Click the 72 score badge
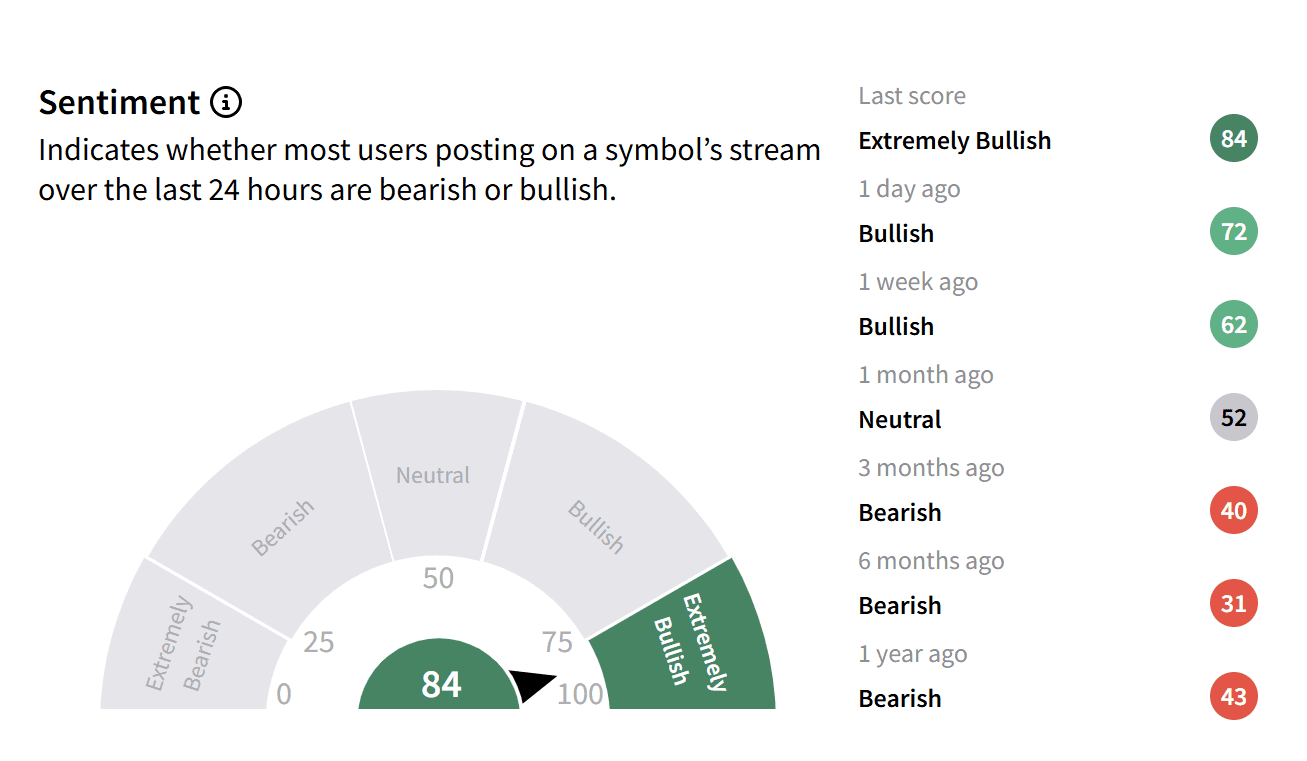Image resolution: width=1307 pixels, height=761 pixels. point(1233,232)
